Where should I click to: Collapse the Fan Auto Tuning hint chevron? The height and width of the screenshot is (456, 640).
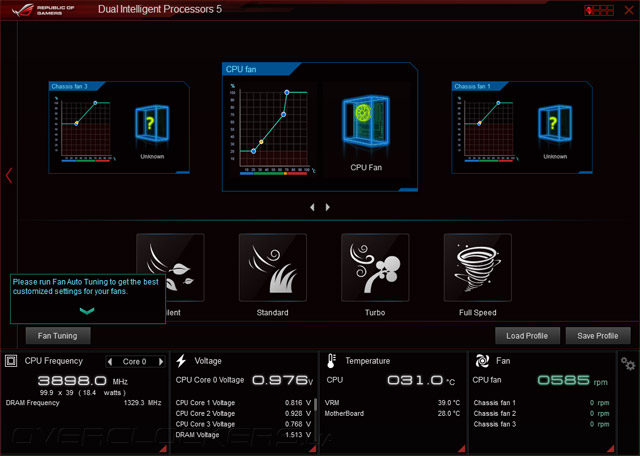[x=87, y=311]
